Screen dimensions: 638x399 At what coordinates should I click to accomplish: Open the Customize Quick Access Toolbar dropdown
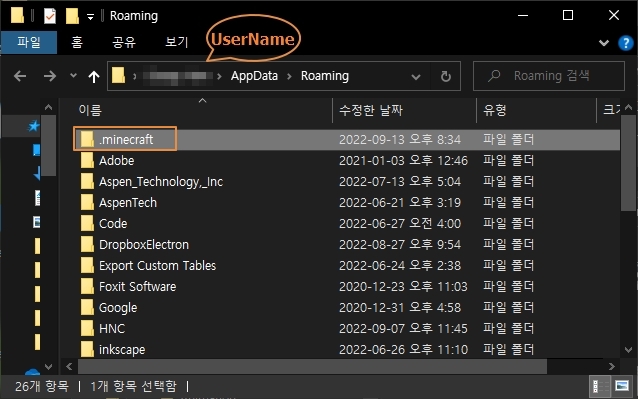90,17
